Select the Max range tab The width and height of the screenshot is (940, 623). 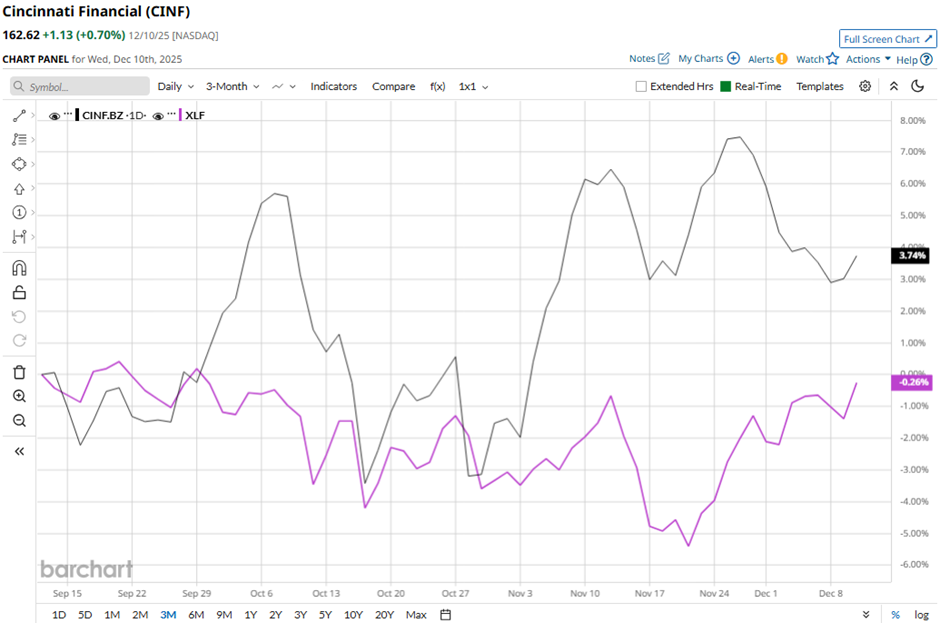(x=416, y=615)
